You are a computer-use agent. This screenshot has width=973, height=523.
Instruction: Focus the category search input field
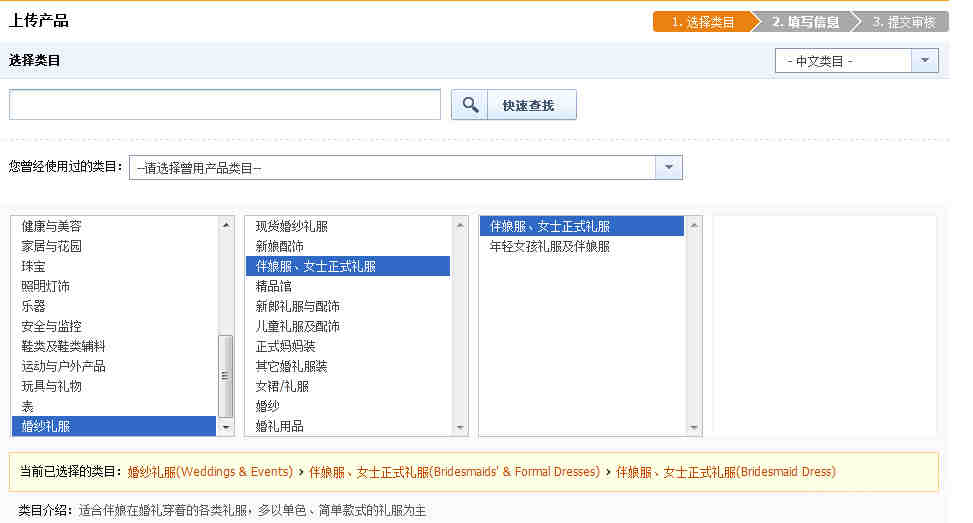coord(225,105)
